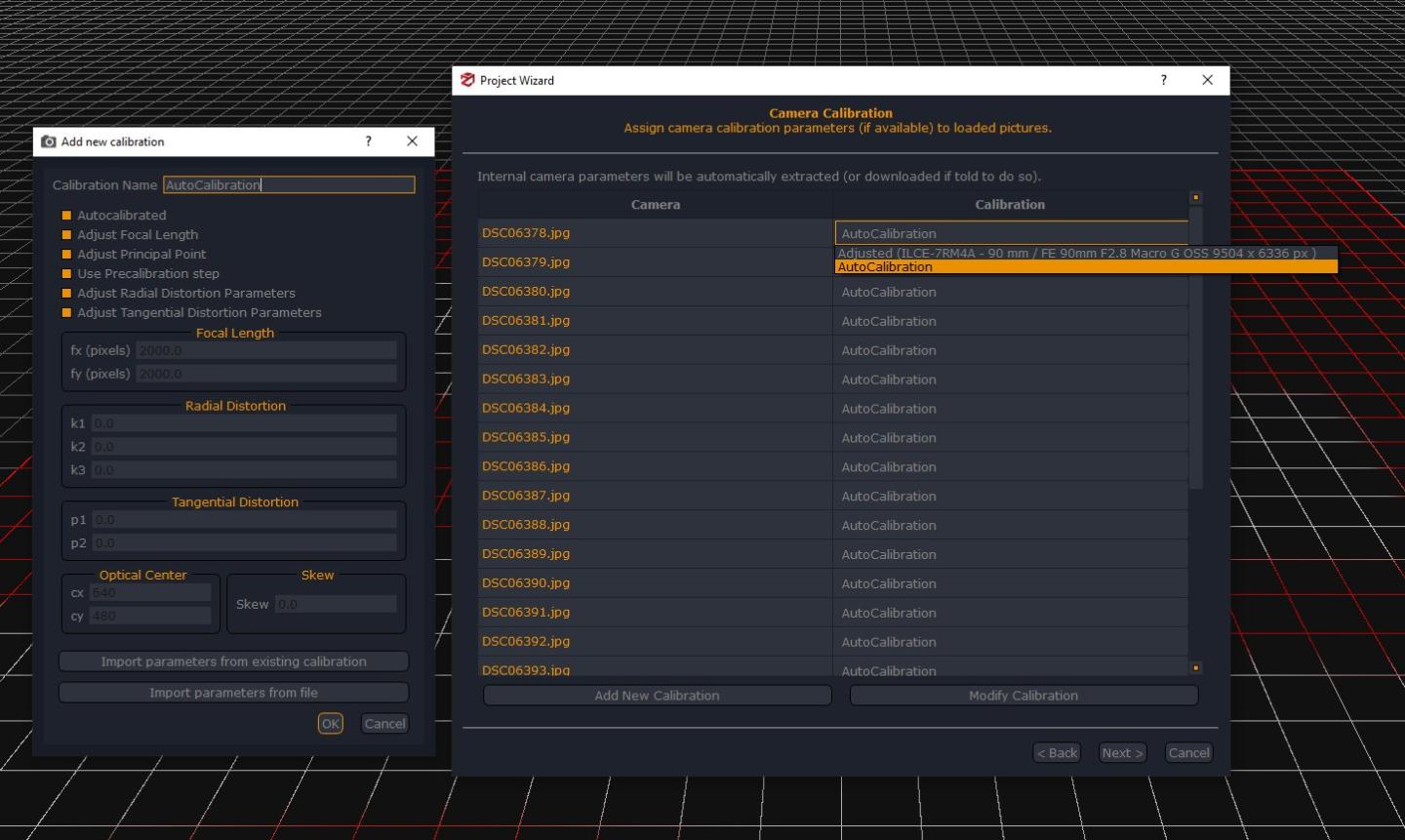Close the Project Wizard window
The image size is (1405, 840).
pyautogui.click(x=1207, y=80)
